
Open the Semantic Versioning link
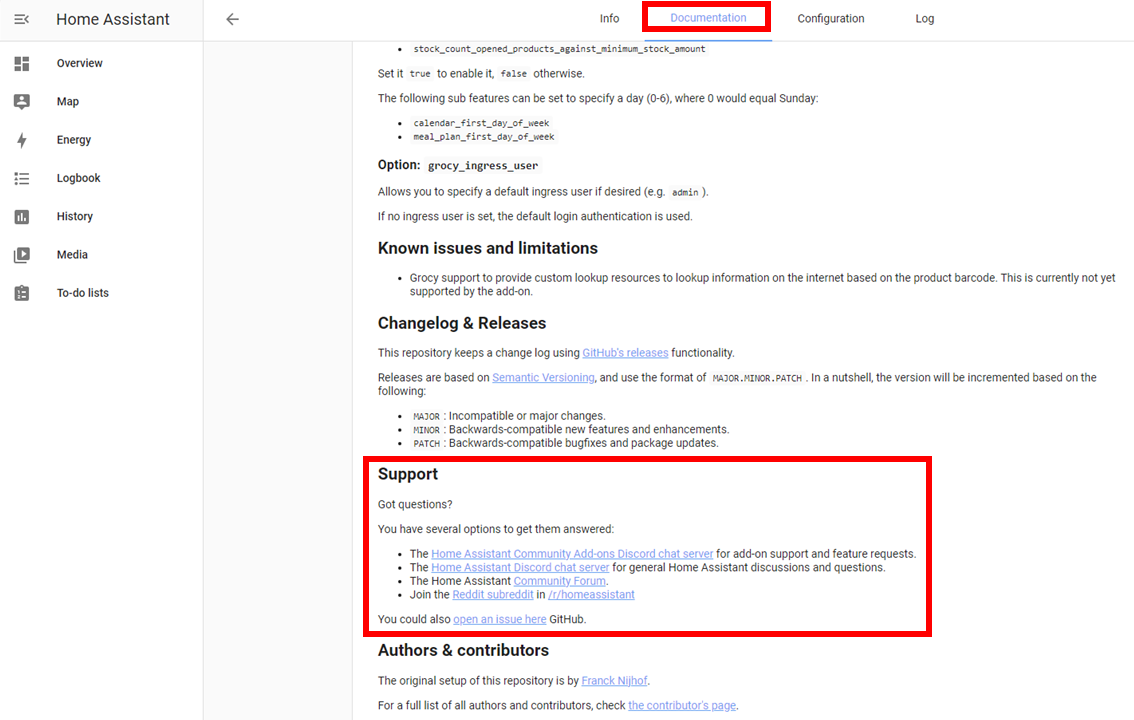[x=543, y=377]
